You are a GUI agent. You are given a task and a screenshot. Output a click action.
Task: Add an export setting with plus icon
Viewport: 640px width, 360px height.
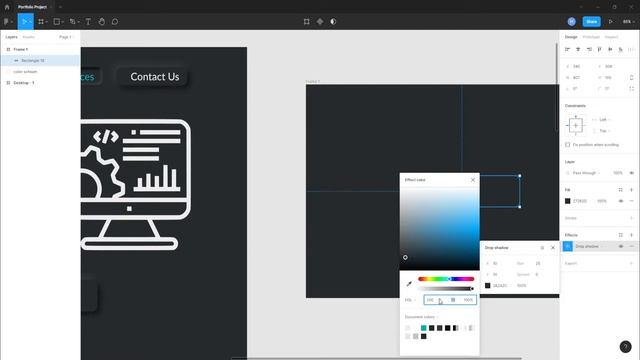[631, 263]
